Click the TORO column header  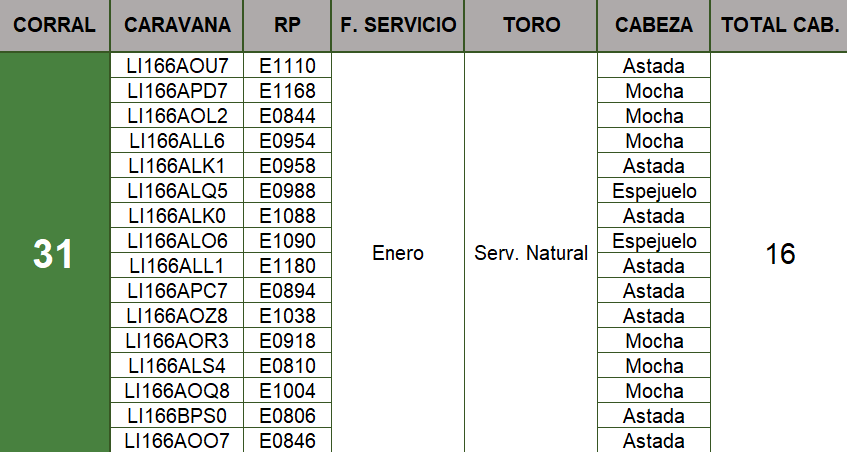(531, 25)
